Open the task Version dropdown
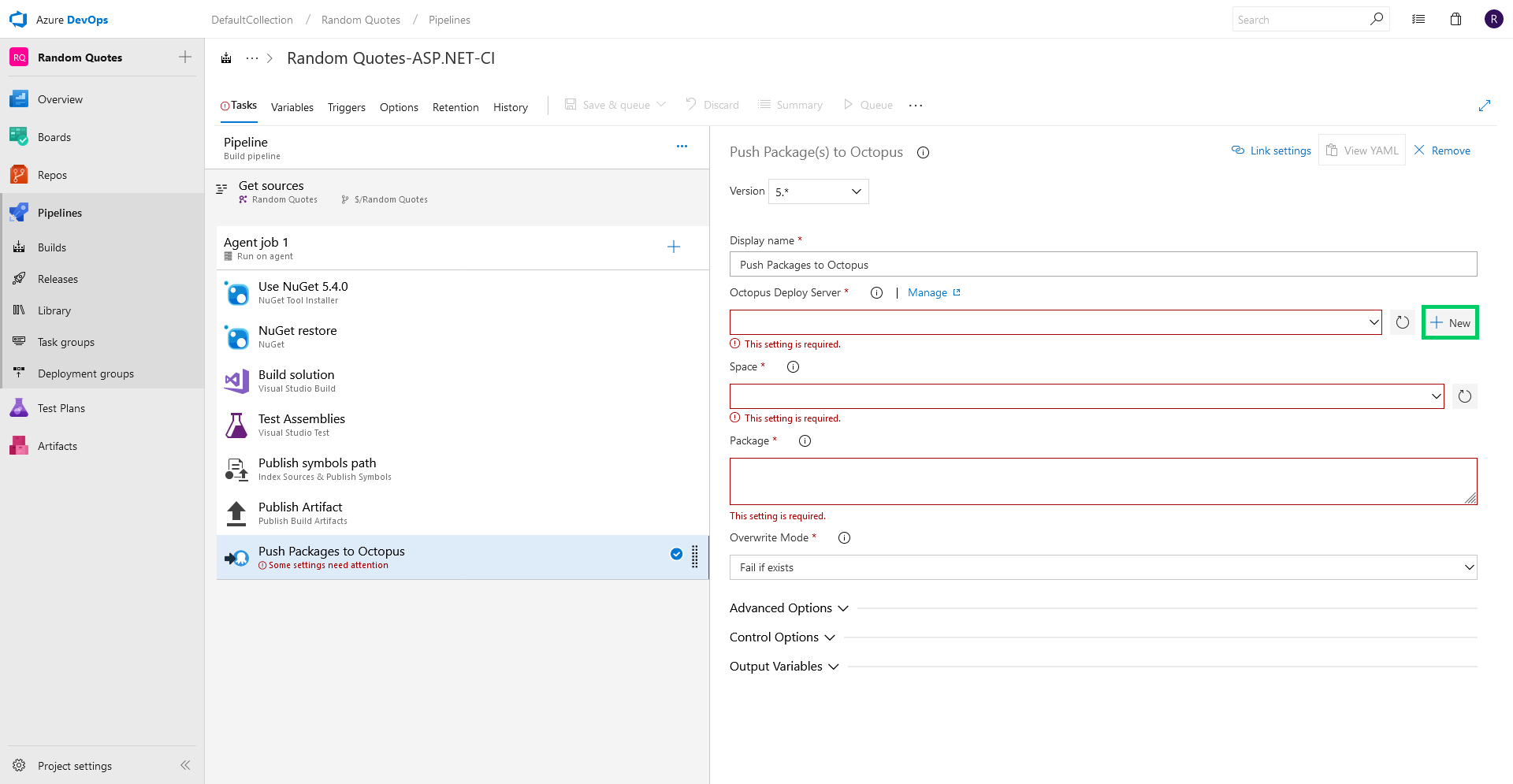 [x=819, y=191]
